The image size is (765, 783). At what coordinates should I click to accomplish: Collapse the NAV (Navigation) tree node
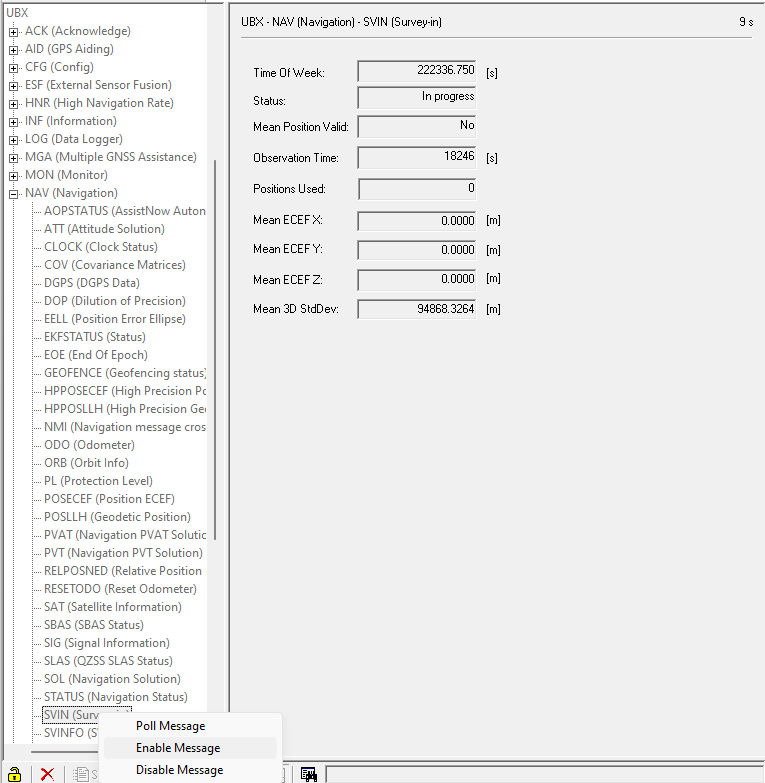click(x=14, y=193)
